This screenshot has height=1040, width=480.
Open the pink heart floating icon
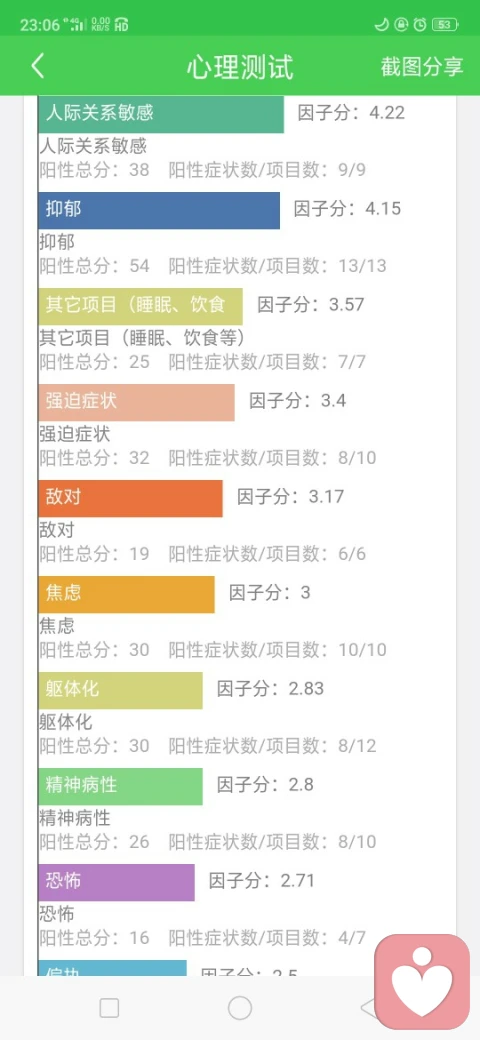[422, 982]
